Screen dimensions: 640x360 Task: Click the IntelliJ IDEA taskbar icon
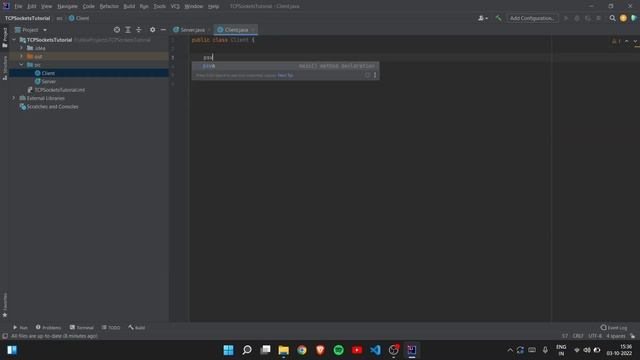(x=412, y=350)
